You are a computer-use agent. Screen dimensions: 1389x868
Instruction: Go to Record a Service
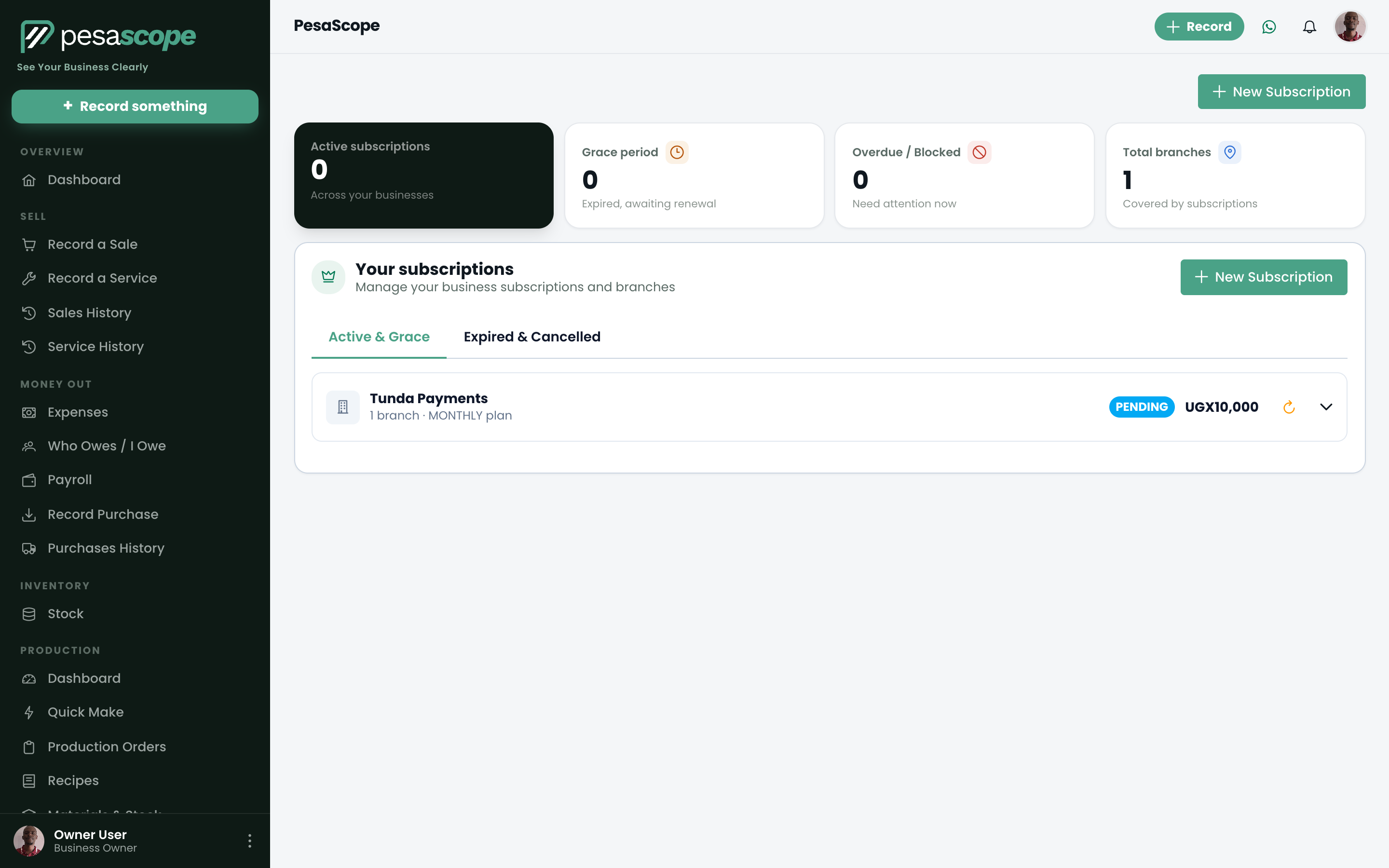click(135, 278)
